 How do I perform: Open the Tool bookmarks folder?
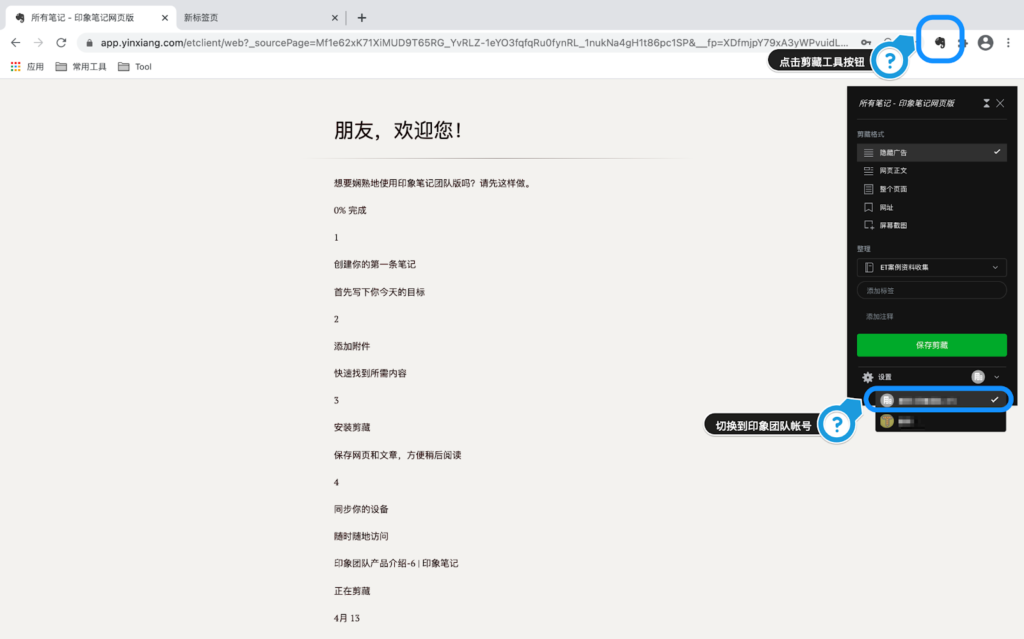click(135, 67)
